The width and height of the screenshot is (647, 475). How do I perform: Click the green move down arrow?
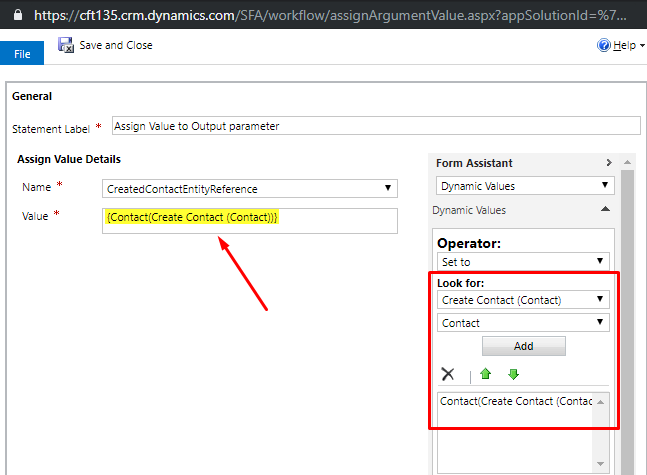(513, 374)
